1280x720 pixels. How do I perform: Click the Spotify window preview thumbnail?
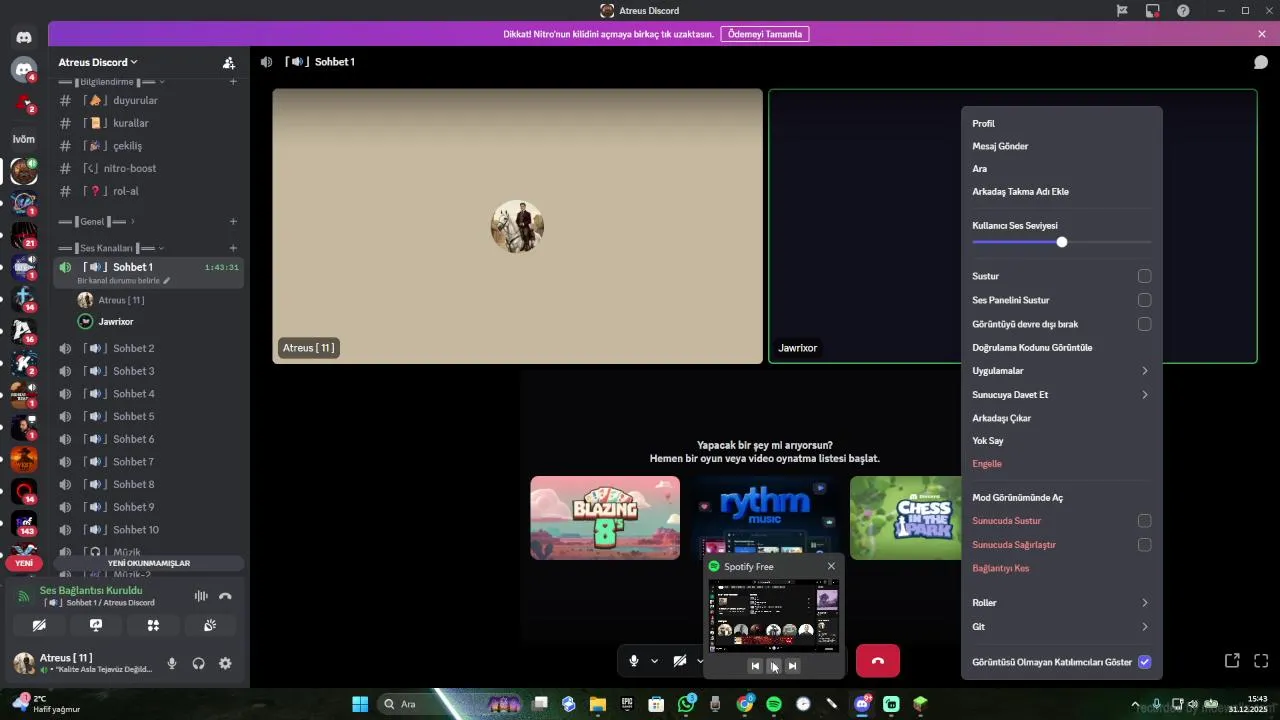point(774,615)
